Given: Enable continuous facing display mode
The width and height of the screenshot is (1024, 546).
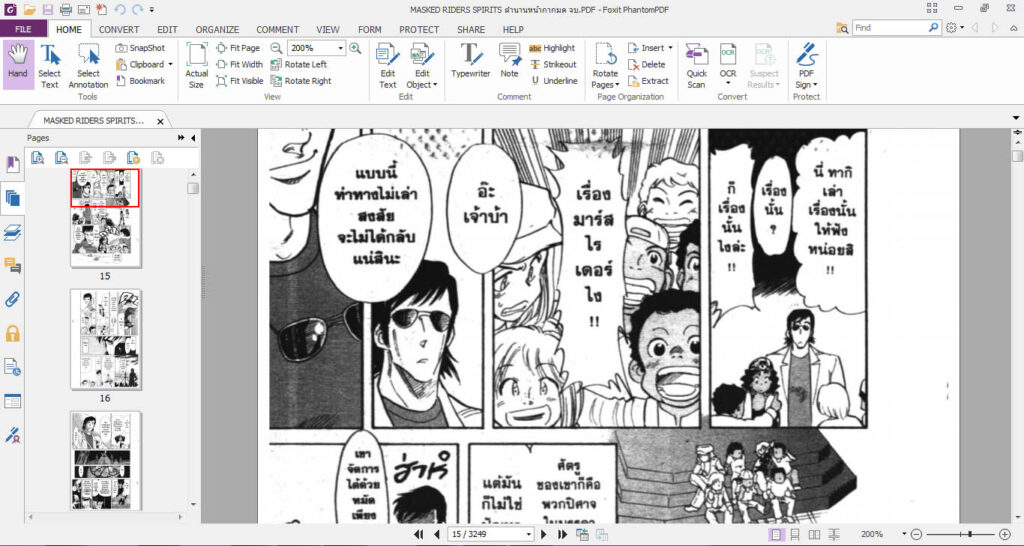Looking at the screenshot, I should tap(834, 534).
